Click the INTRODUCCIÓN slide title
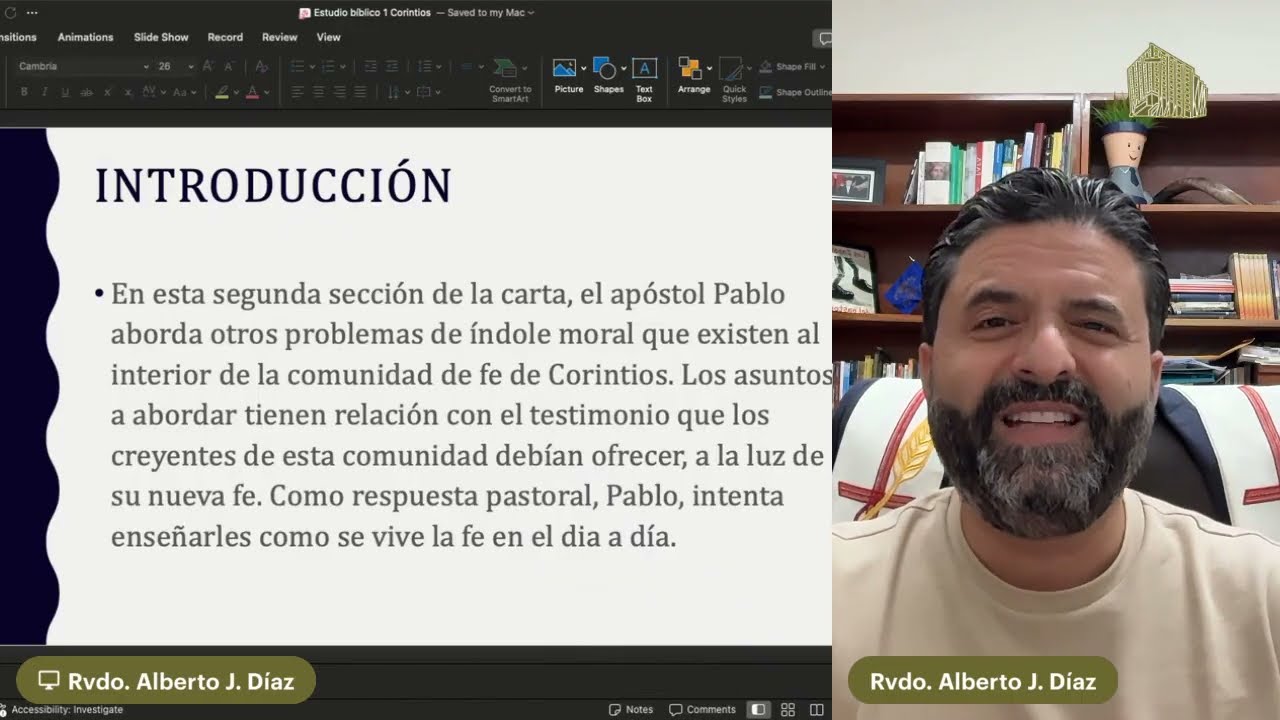 click(273, 186)
